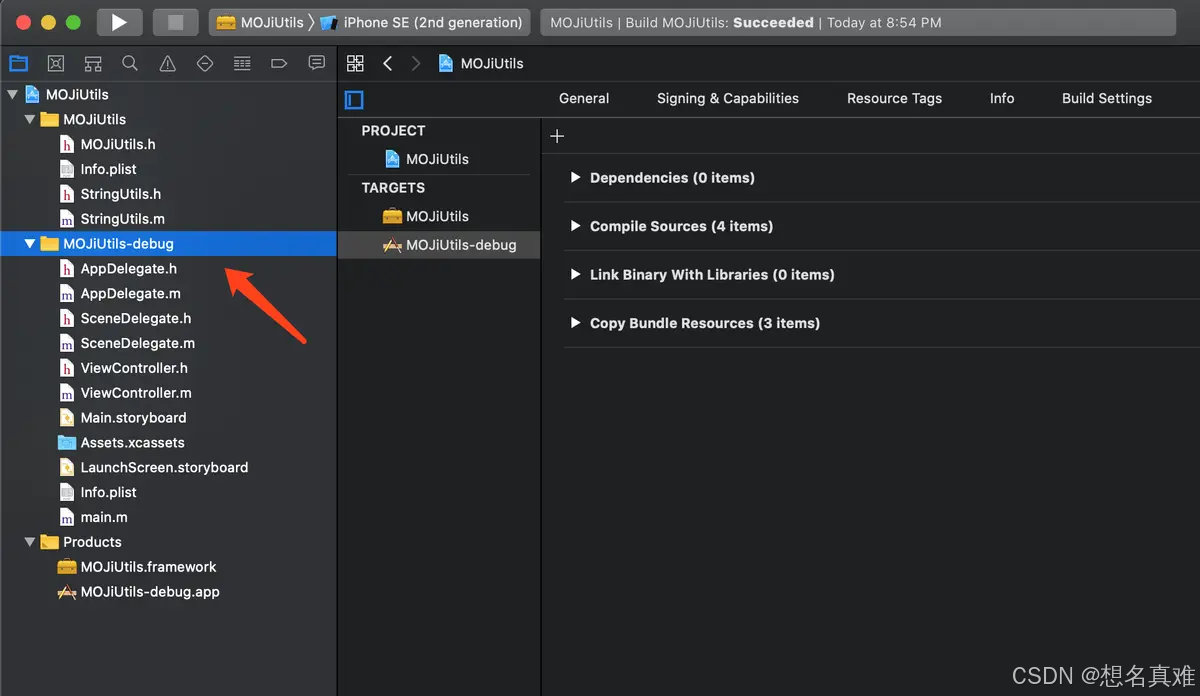Switch to the Signing & Capabilities tab
1200x696 pixels.
click(728, 98)
